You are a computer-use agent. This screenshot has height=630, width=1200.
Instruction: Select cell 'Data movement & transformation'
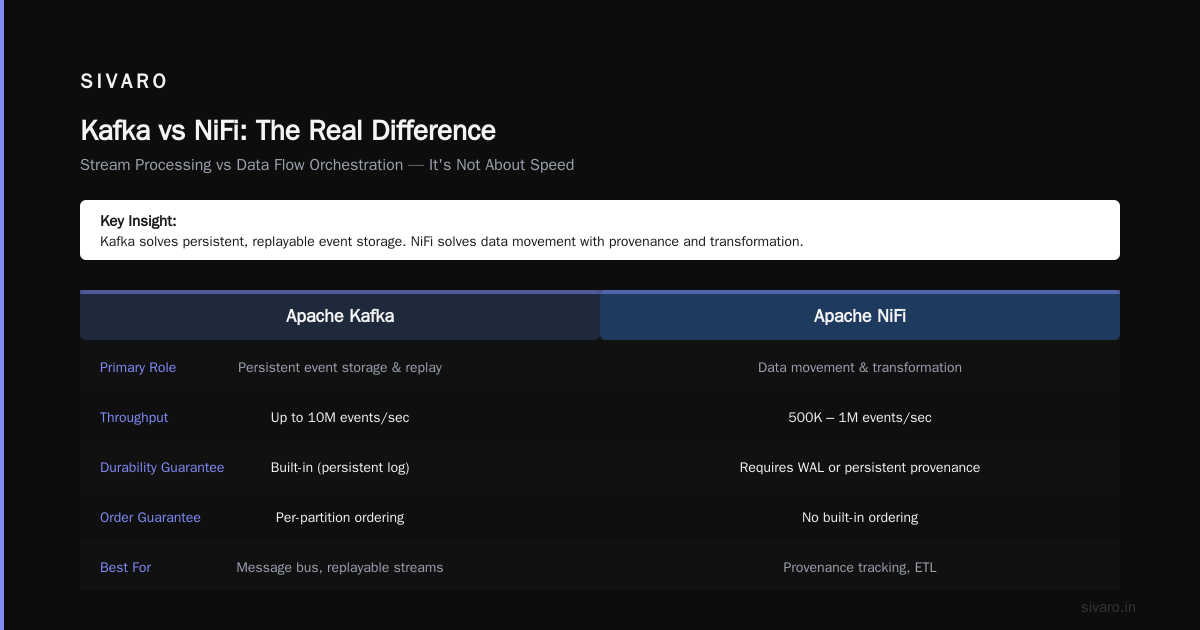pos(860,367)
